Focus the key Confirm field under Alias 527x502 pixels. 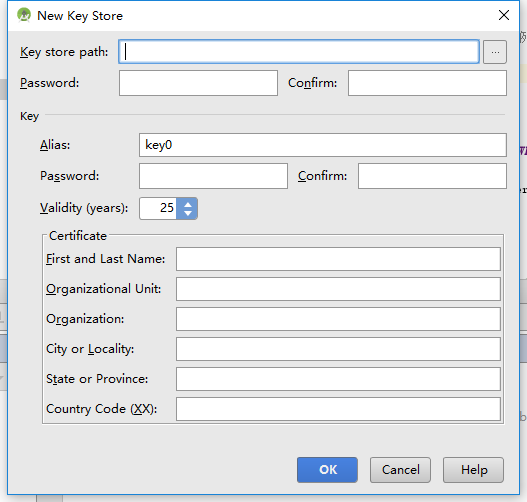[x=432, y=176]
